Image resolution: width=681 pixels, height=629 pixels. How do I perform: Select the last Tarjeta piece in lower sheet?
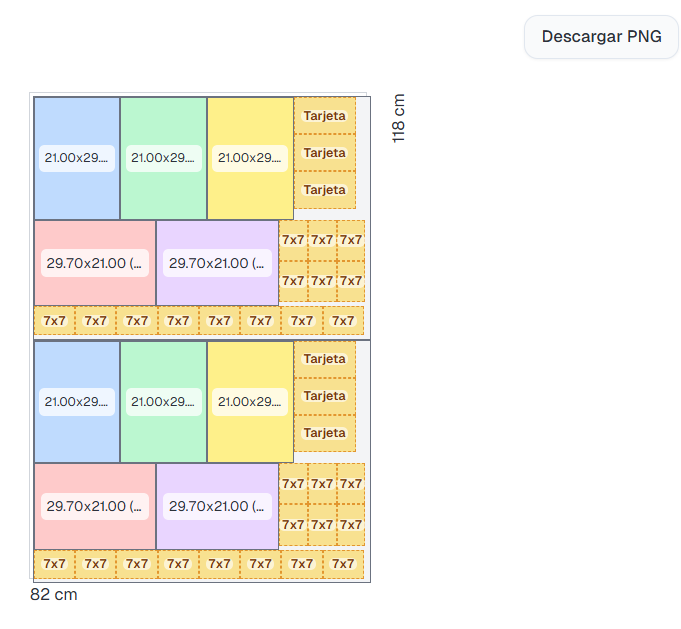[x=324, y=433]
